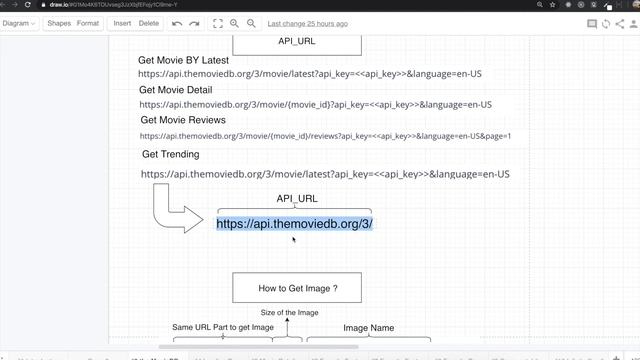640x360 pixels.
Task: Select the 'Get Movie Reviews' label
Action: coord(183,120)
